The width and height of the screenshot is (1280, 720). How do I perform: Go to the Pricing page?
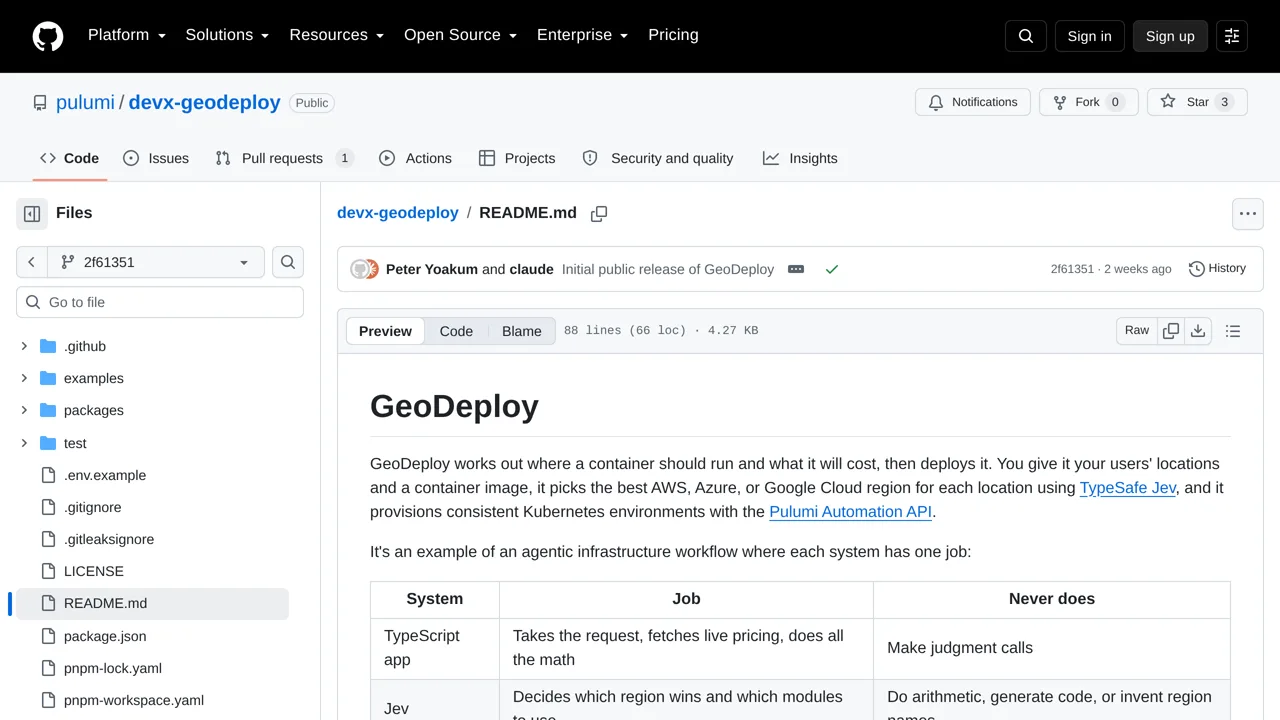click(673, 35)
